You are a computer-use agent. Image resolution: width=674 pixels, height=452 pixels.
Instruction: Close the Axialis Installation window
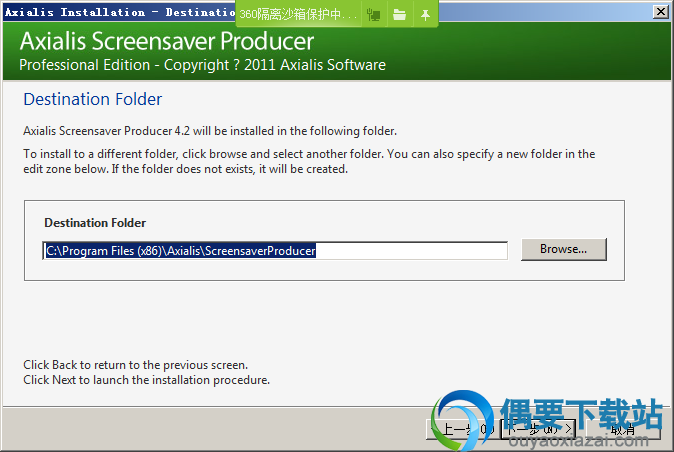pos(660,12)
